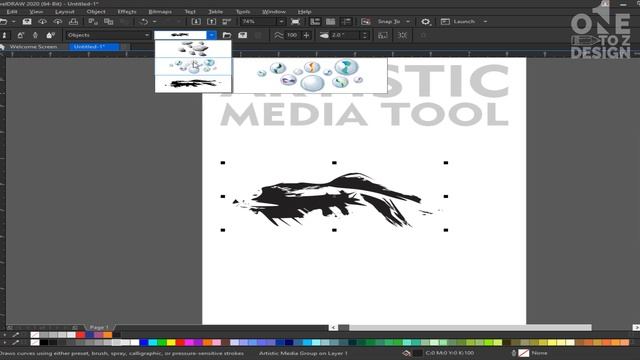Open the Effects menu
The image size is (640, 360).
pyautogui.click(x=127, y=11)
